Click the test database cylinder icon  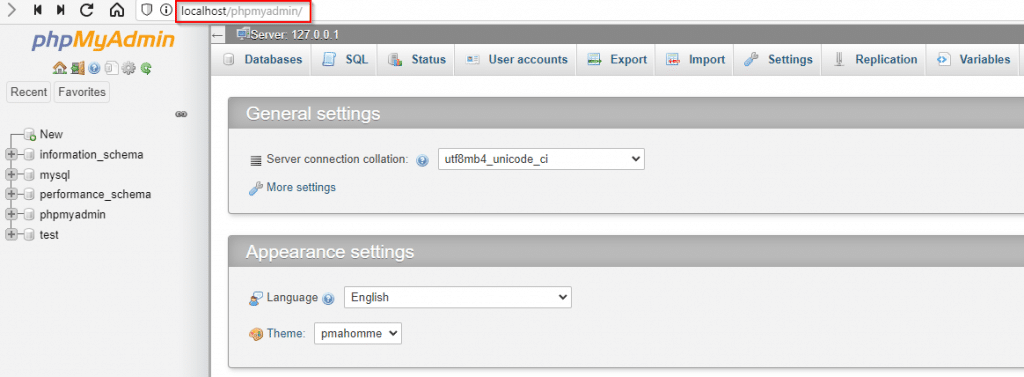click(x=29, y=235)
